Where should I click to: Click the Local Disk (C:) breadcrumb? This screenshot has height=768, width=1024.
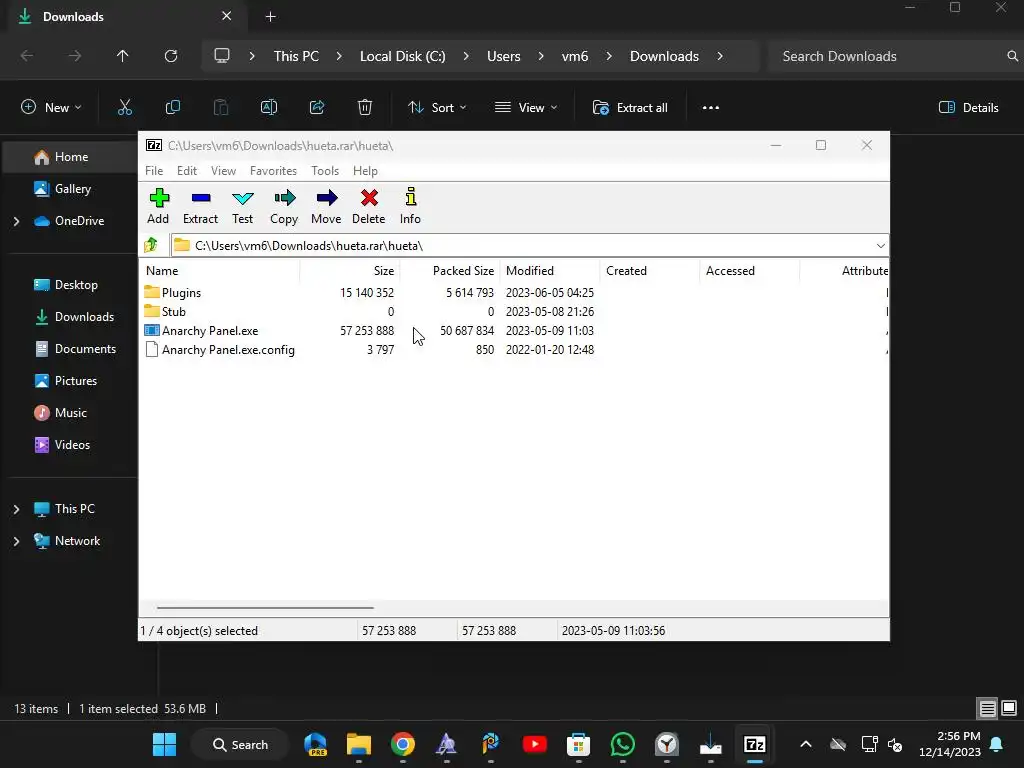tap(403, 56)
